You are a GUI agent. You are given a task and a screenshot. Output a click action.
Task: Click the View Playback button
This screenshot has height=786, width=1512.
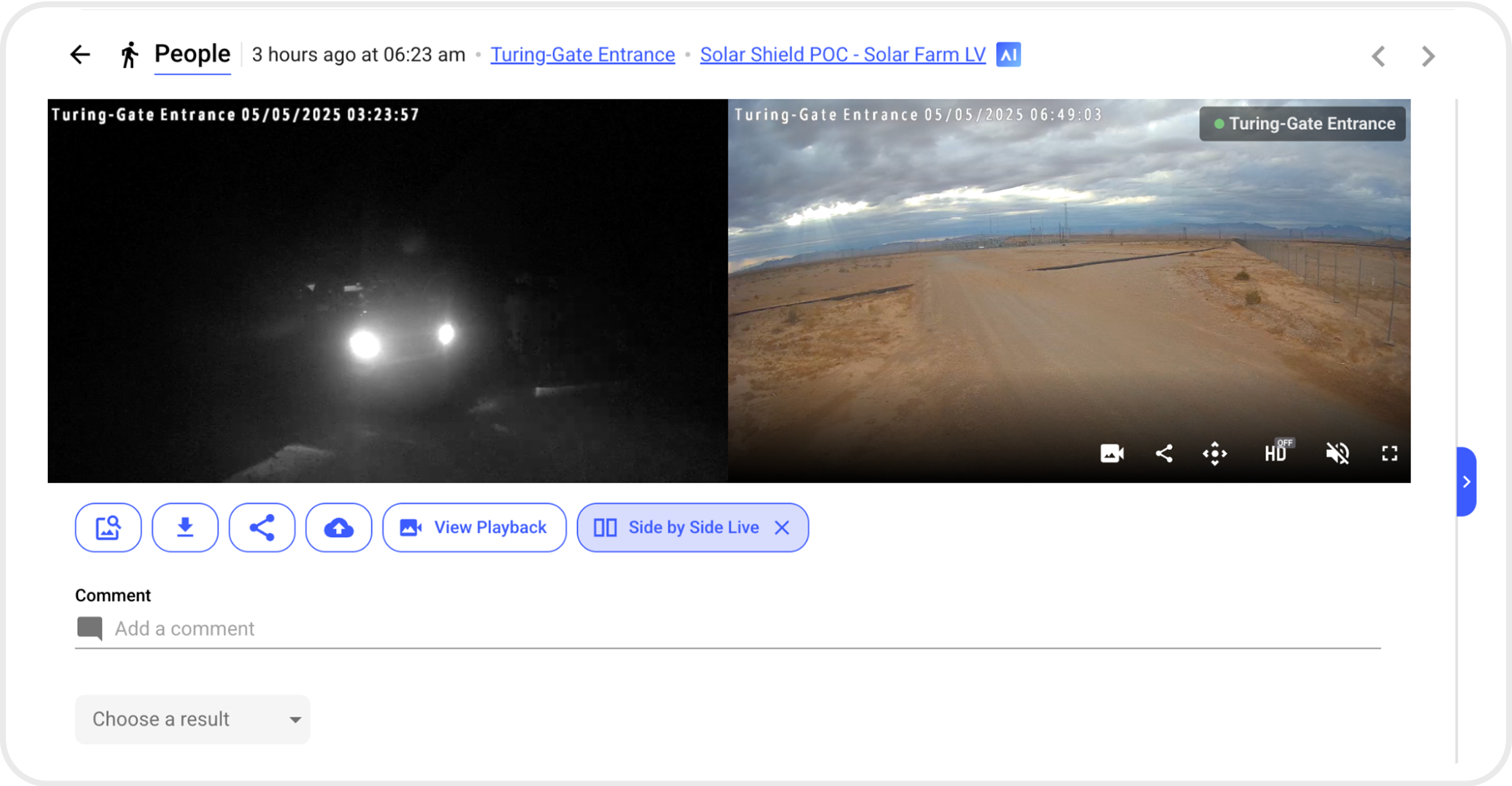point(474,527)
